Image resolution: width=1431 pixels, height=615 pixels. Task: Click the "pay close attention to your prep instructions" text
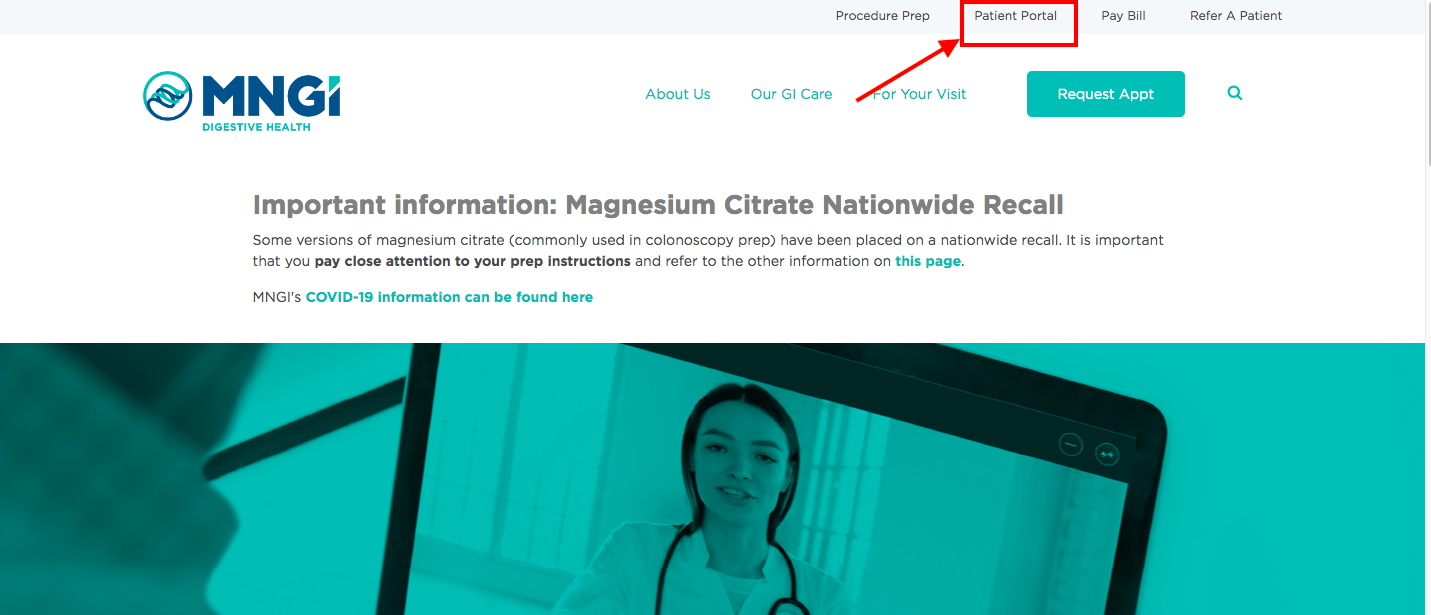(x=472, y=261)
